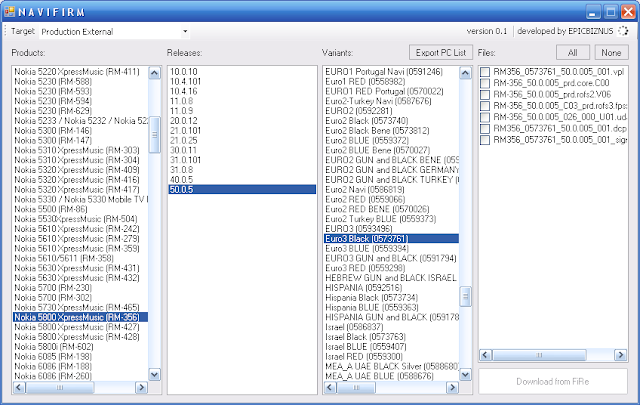Select Nokia 6085 (RM-198) product

coord(53,356)
